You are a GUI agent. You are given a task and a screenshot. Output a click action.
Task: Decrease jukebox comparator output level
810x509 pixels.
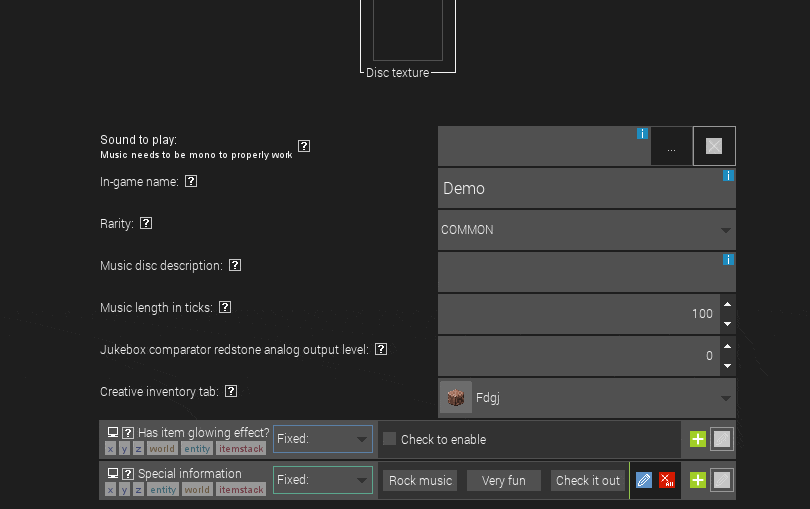[727, 366]
